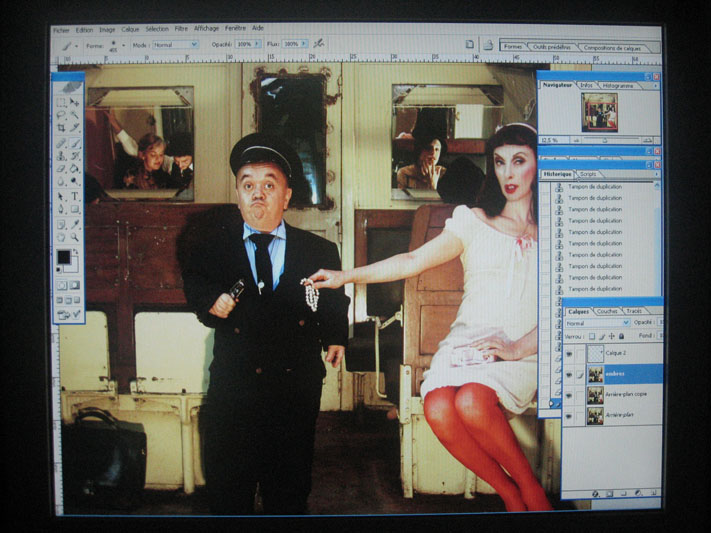This screenshot has height=533, width=711.
Task: Toggle lock position
Action: pos(612,336)
